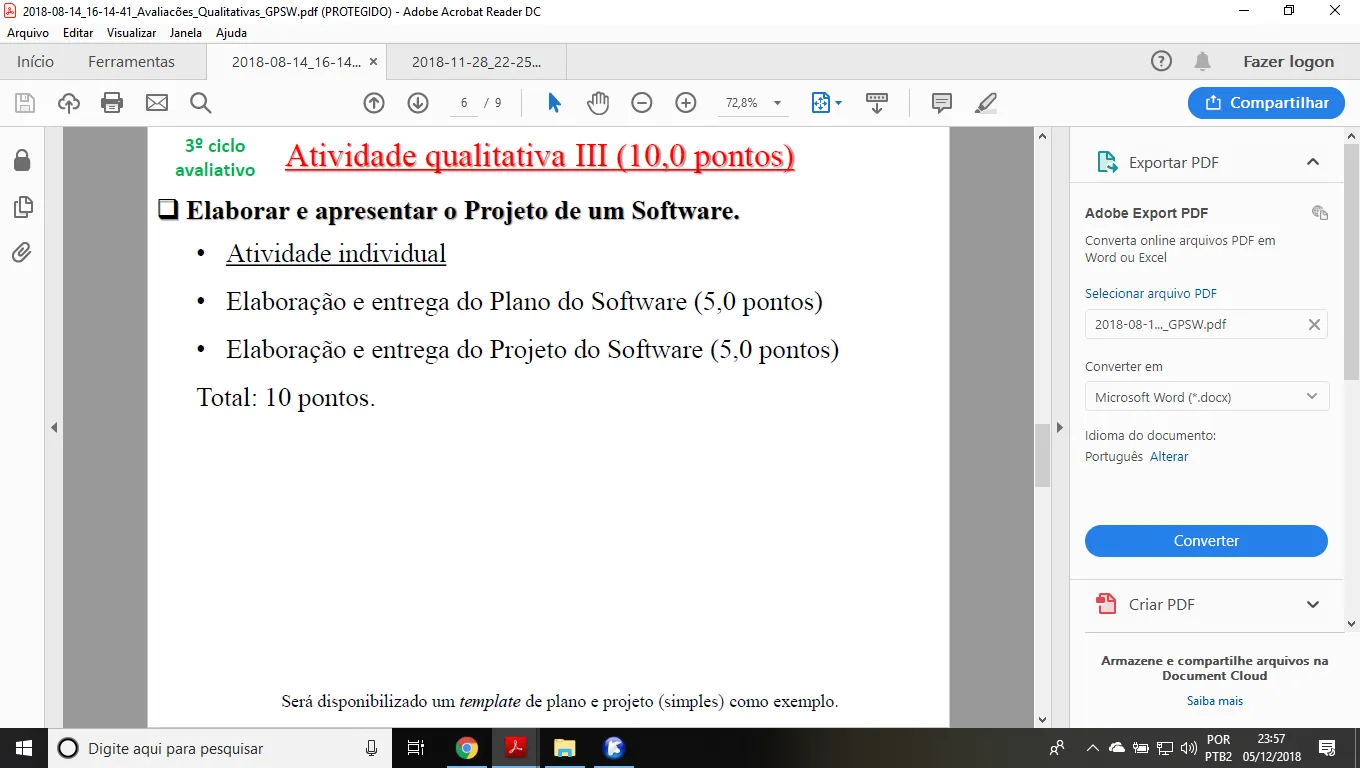Image resolution: width=1360 pixels, height=768 pixels.
Task: Switch to the Ferramentas tab
Action: tap(131, 61)
